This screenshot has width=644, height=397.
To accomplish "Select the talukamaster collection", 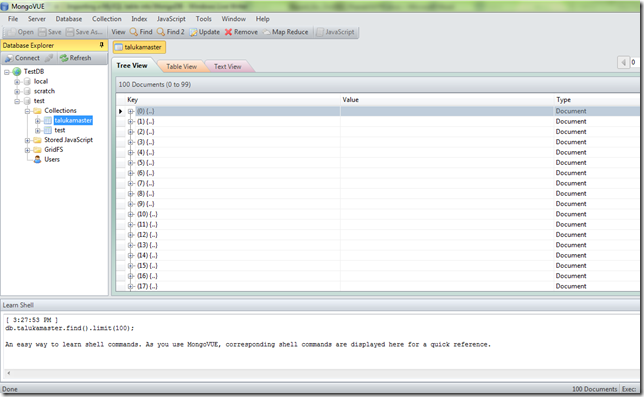I will click(x=73, y=120).
